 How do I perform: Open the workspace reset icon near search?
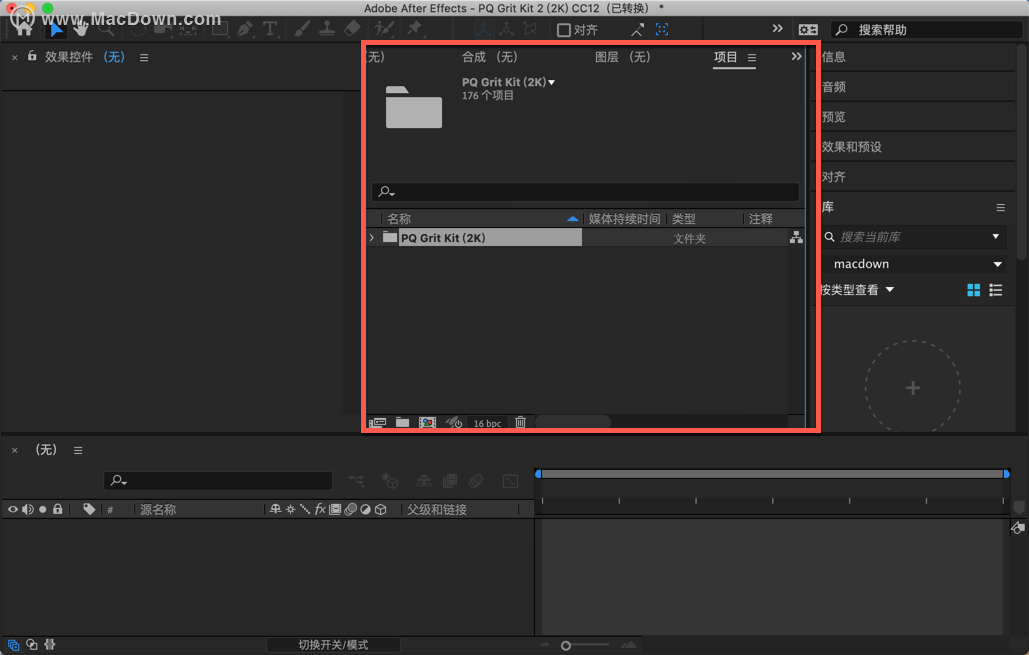pos(808,30)
